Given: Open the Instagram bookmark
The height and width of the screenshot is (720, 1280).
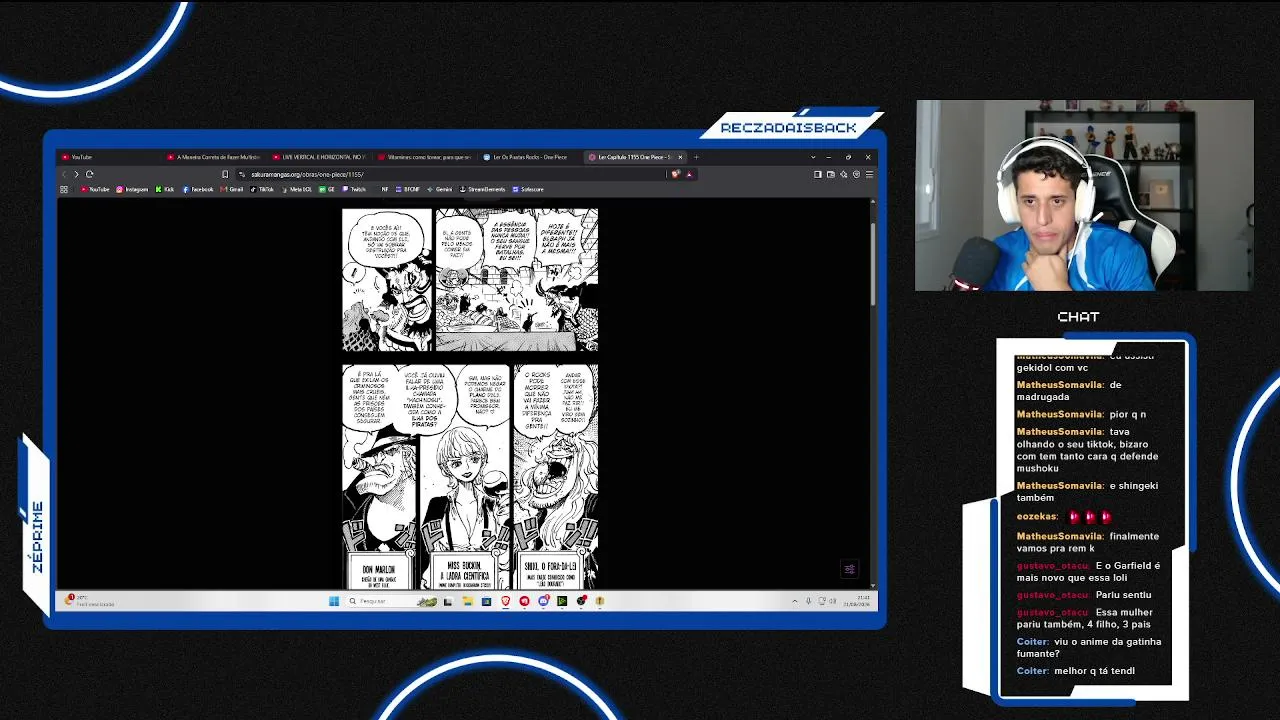Looking at the screenshot, I should (132, 189).
